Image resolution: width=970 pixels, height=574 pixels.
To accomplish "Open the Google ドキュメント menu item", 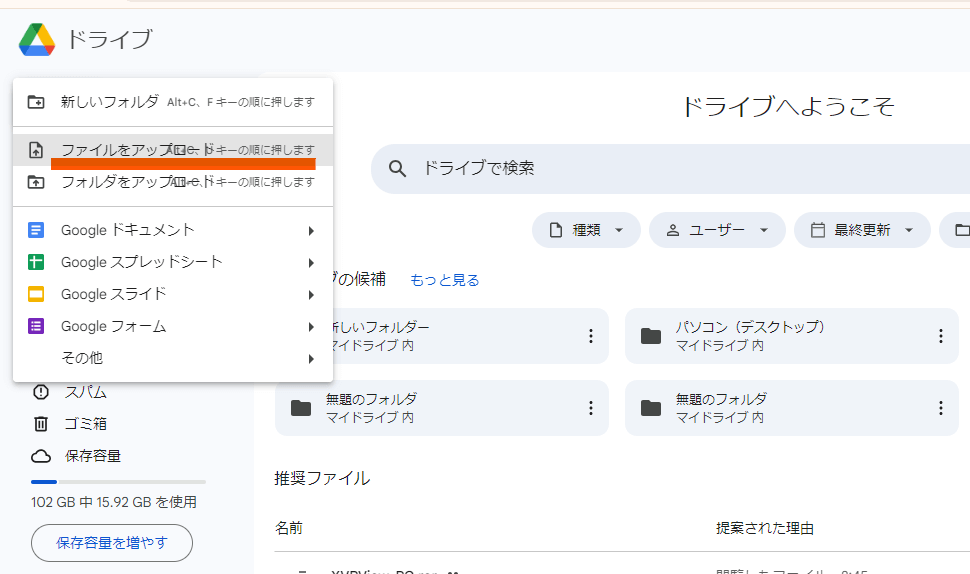I will (173, 230).
